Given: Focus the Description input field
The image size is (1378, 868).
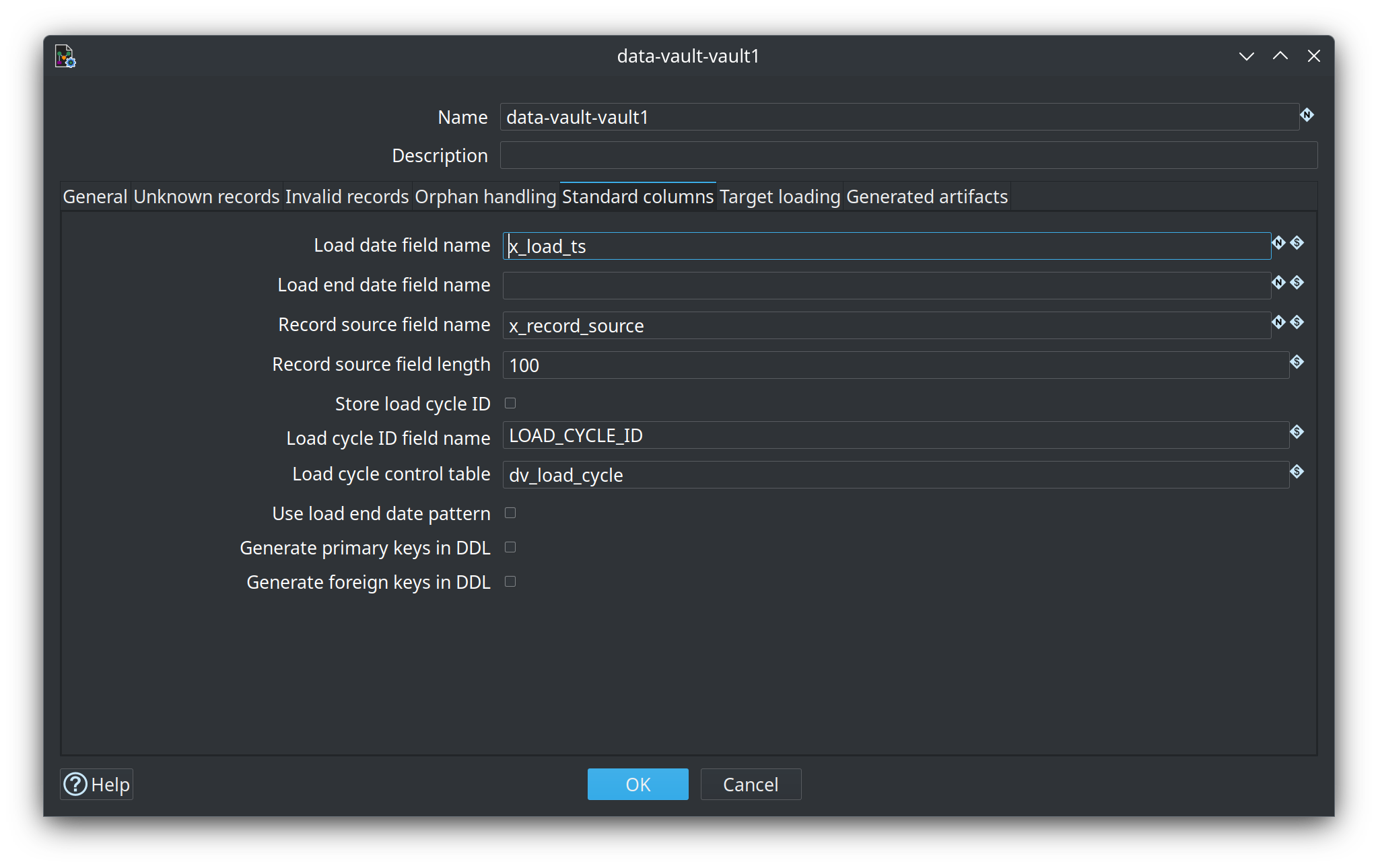Looking at the screenshot, I should tap(909, 155).
